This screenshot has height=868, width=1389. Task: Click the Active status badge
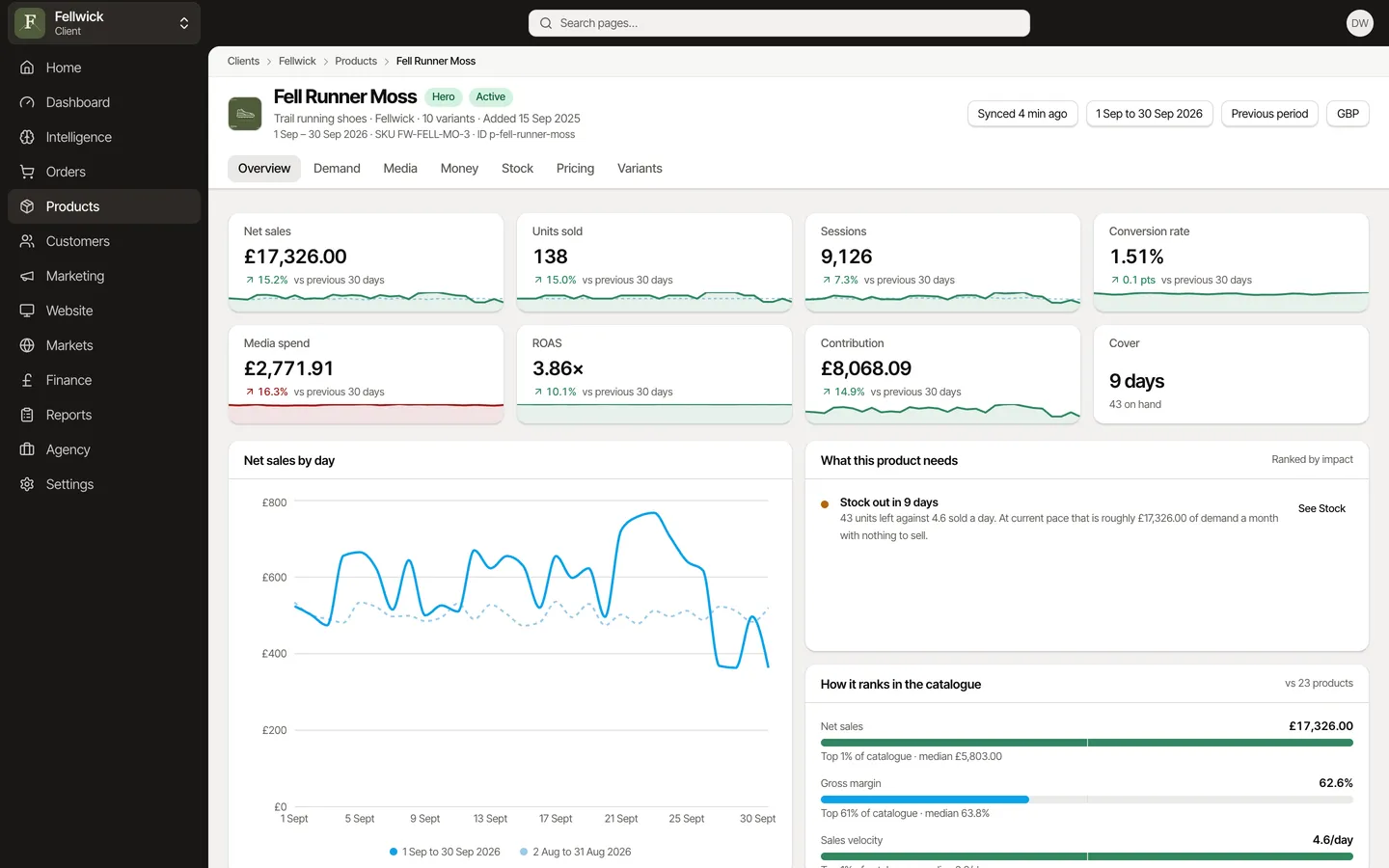click(491, 96)
